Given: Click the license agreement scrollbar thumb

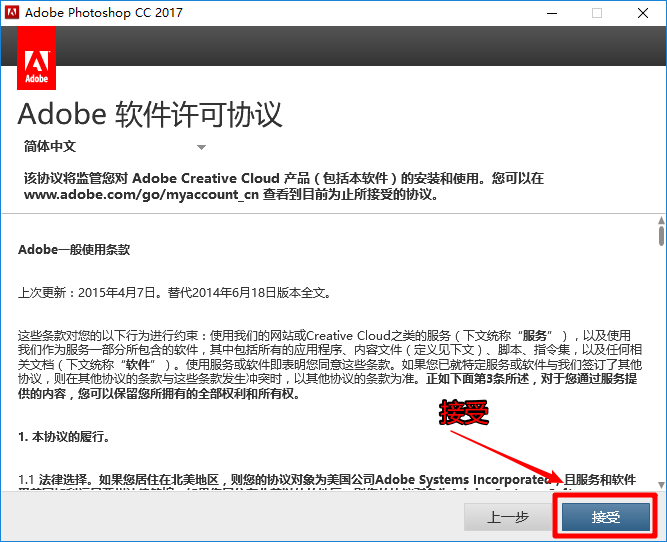Looking at the screenshot, I should (660, 236).
